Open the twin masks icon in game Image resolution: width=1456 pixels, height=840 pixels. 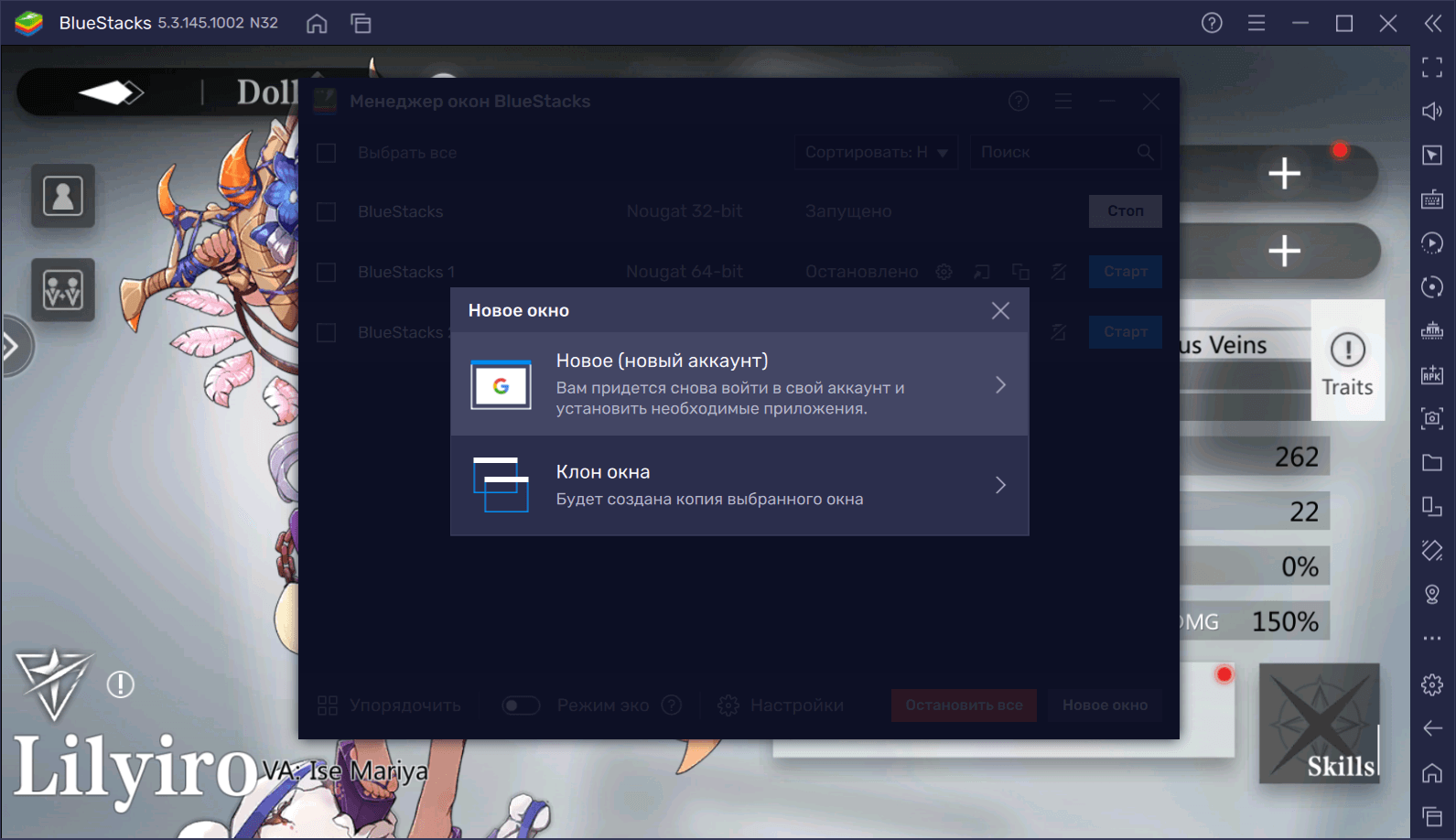pos(63,290)
